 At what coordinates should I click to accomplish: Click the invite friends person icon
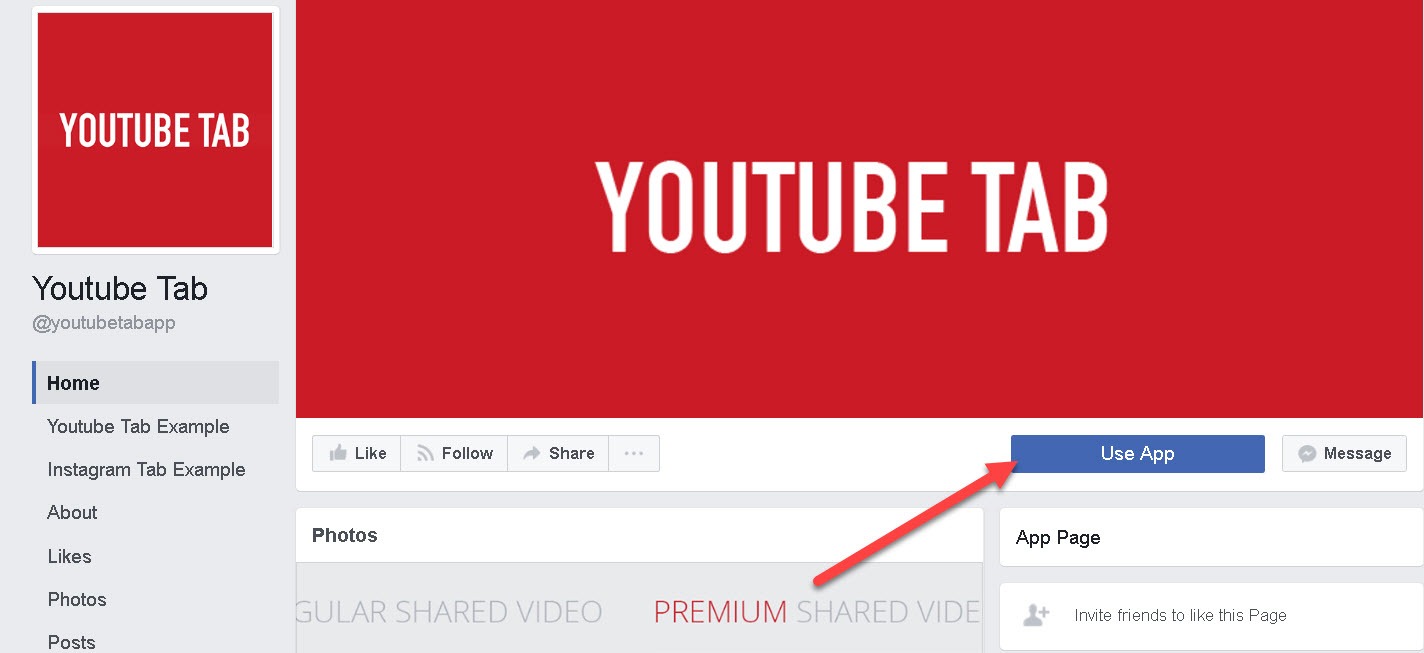[x=1036, y=615]
